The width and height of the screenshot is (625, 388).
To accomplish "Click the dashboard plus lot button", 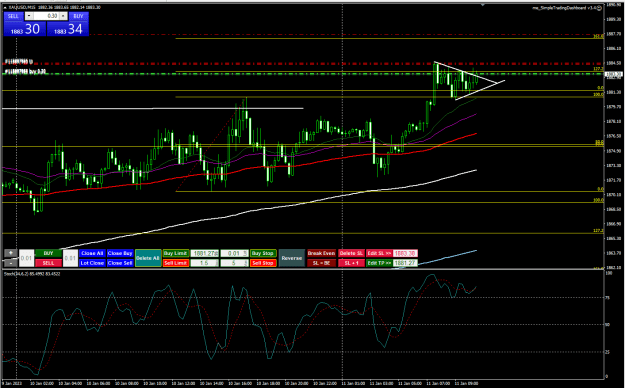I will point(11,253).
